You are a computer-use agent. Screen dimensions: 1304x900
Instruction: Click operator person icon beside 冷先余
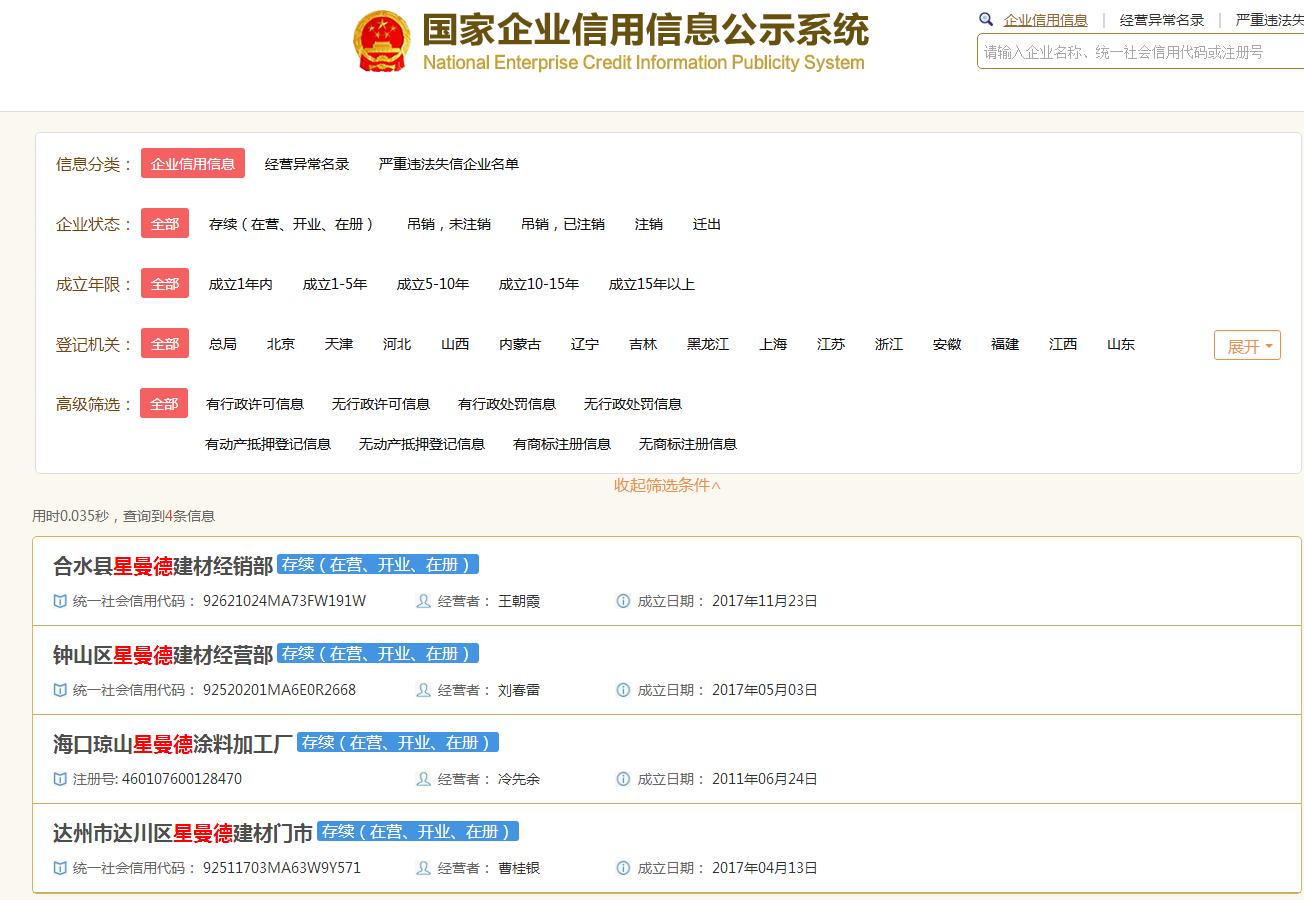[x=424, y=779]
